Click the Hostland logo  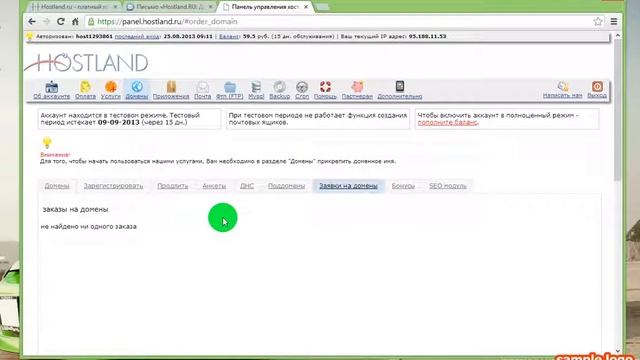[x=87, y=62]
